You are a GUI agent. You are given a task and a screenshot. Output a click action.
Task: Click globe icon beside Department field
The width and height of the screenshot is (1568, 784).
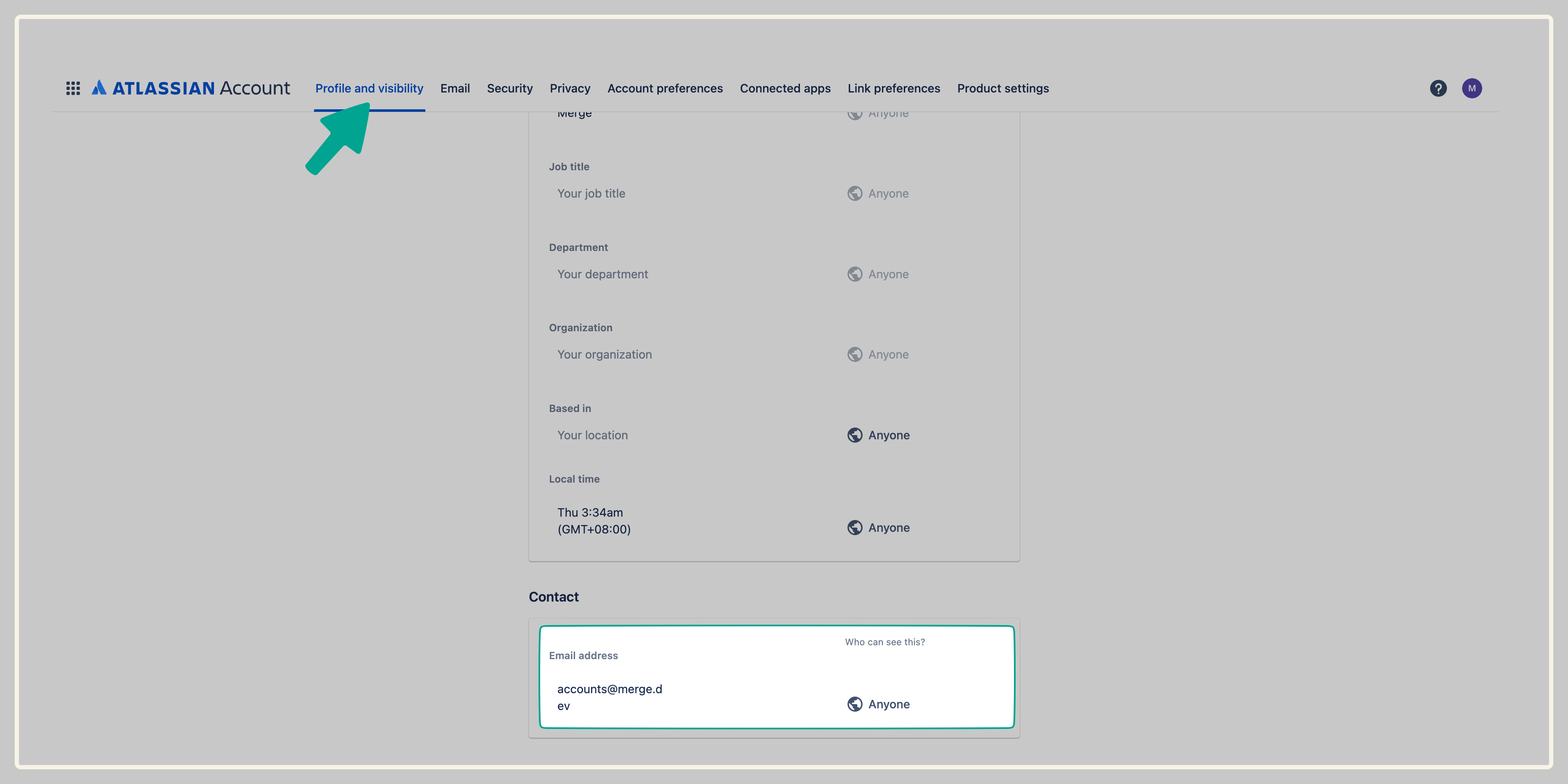855,274
